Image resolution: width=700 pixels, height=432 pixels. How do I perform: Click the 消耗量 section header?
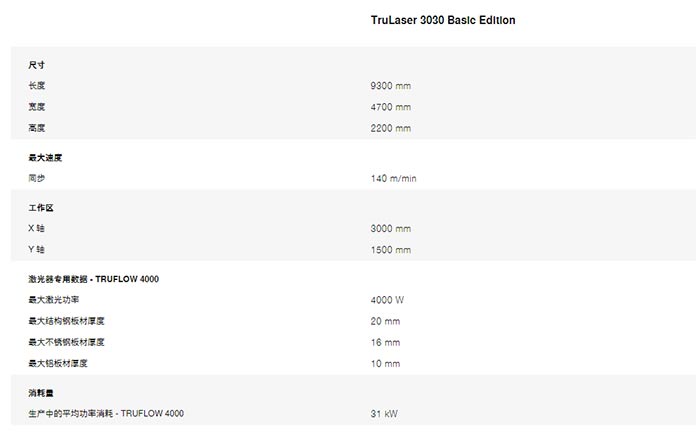coord(41,393)
